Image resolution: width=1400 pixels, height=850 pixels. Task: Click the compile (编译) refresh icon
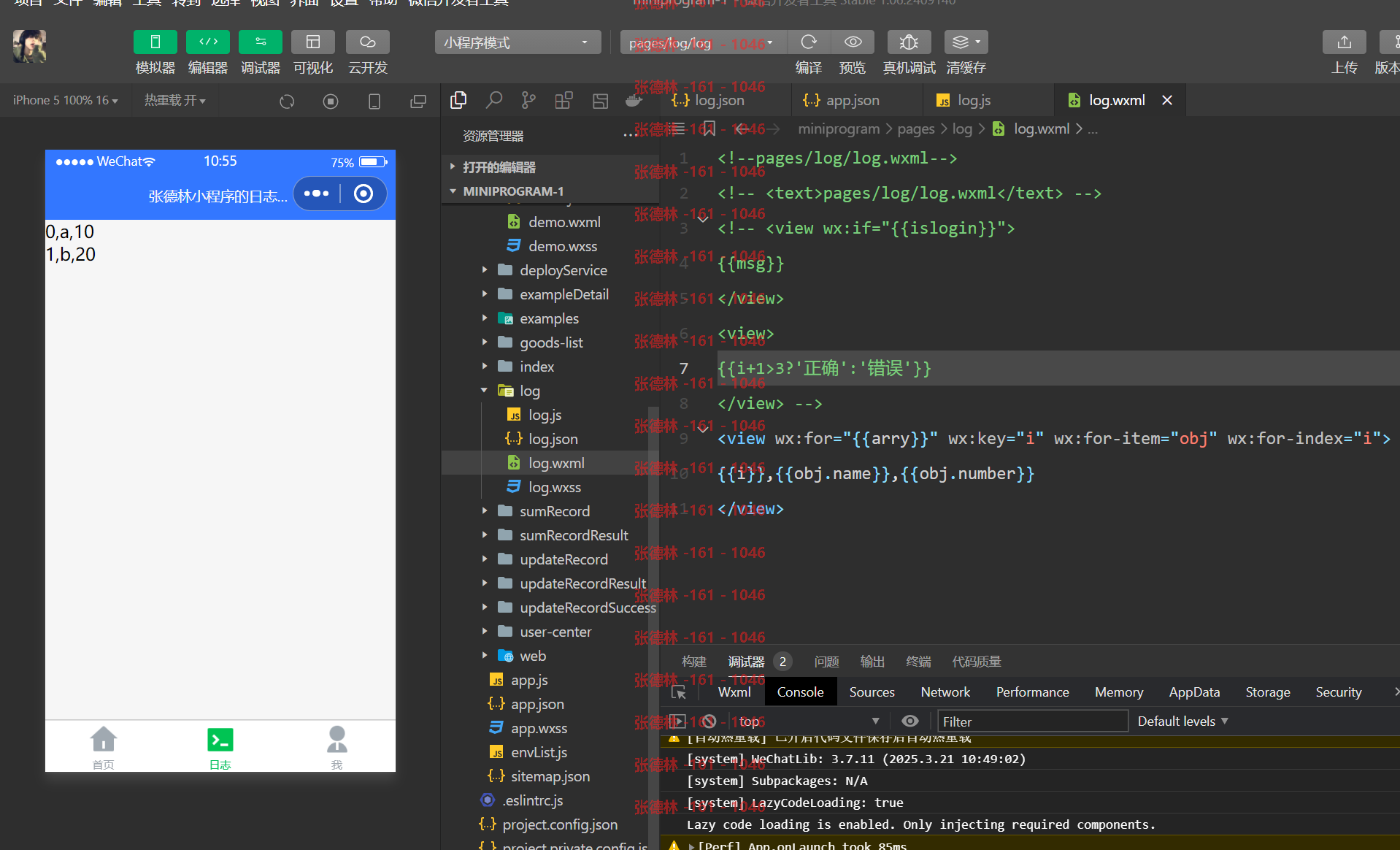[808, 42]
